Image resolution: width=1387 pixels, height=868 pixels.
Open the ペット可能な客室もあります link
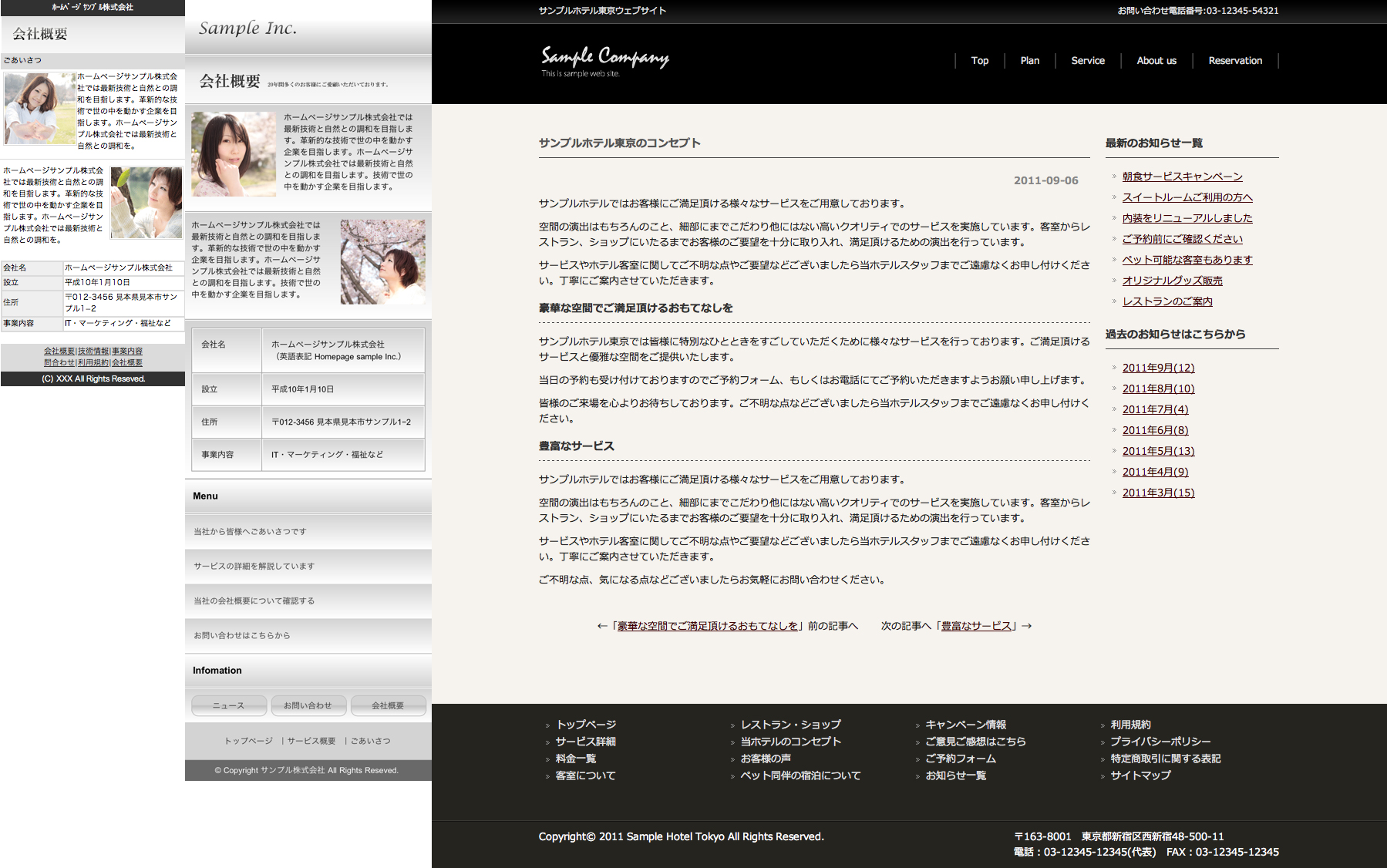tap(1187, 260)
